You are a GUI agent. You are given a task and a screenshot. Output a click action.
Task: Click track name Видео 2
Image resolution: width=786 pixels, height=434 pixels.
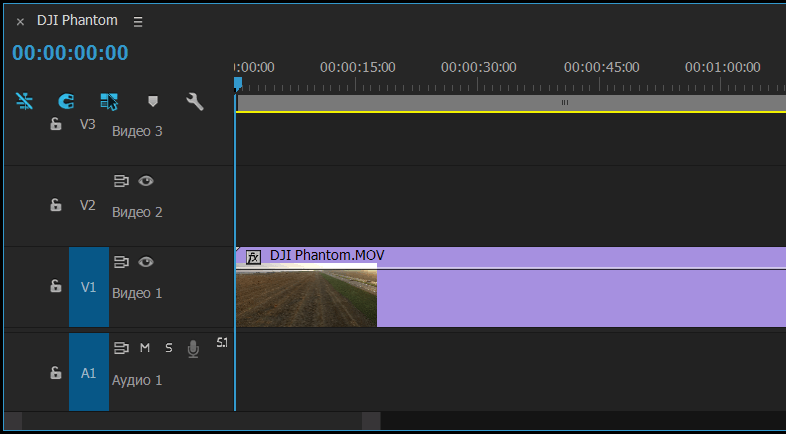click(x=137, y=212)
